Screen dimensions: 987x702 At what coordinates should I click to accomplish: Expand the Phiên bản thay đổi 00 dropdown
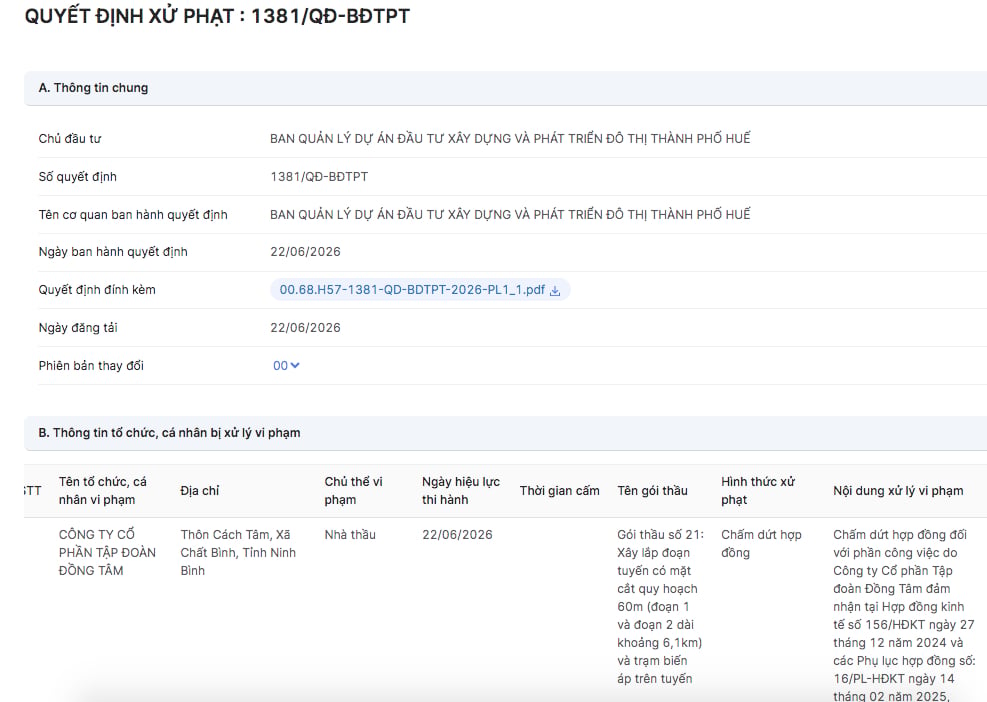286,366
